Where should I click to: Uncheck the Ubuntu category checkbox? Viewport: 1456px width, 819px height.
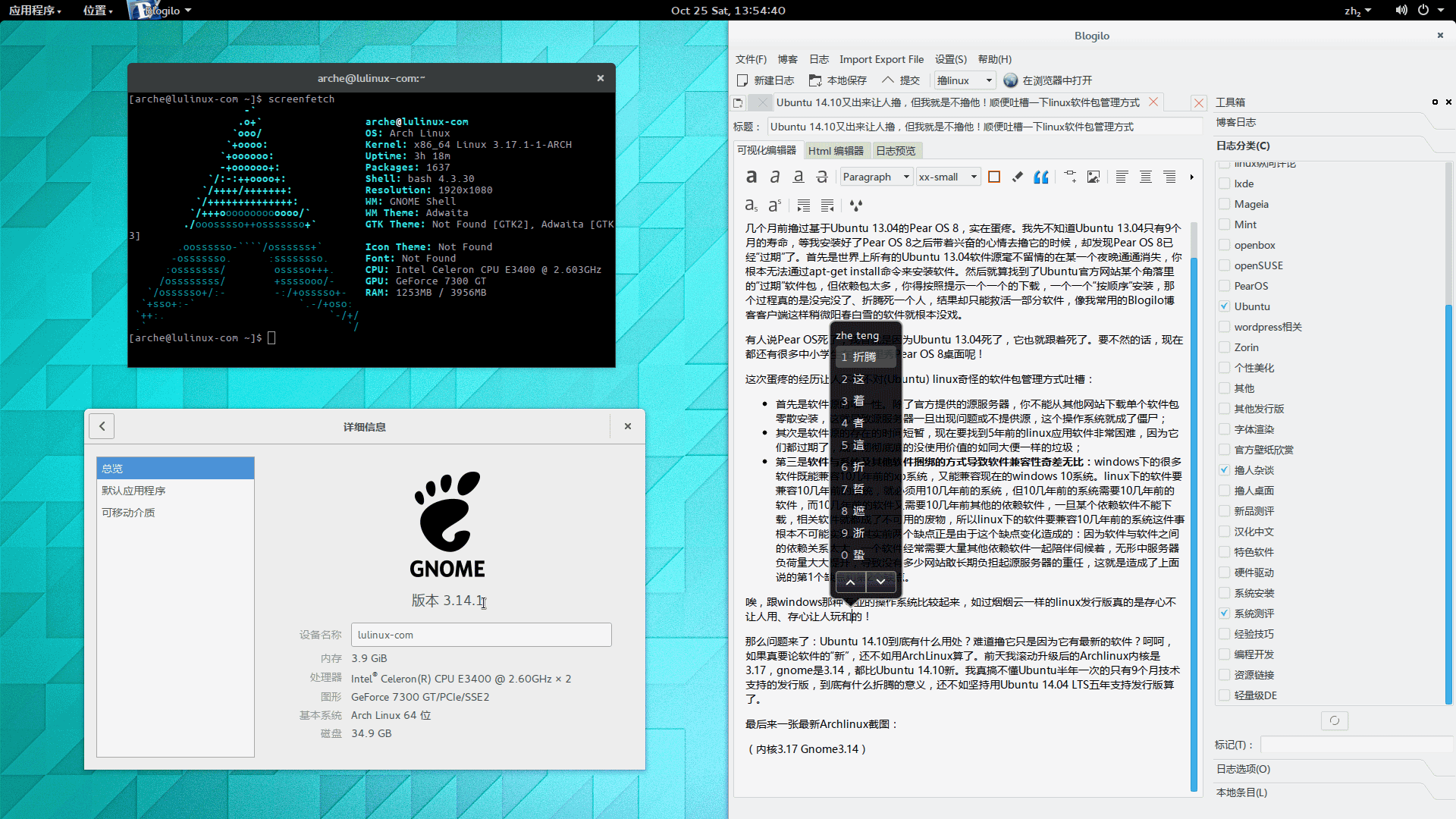1224,306
